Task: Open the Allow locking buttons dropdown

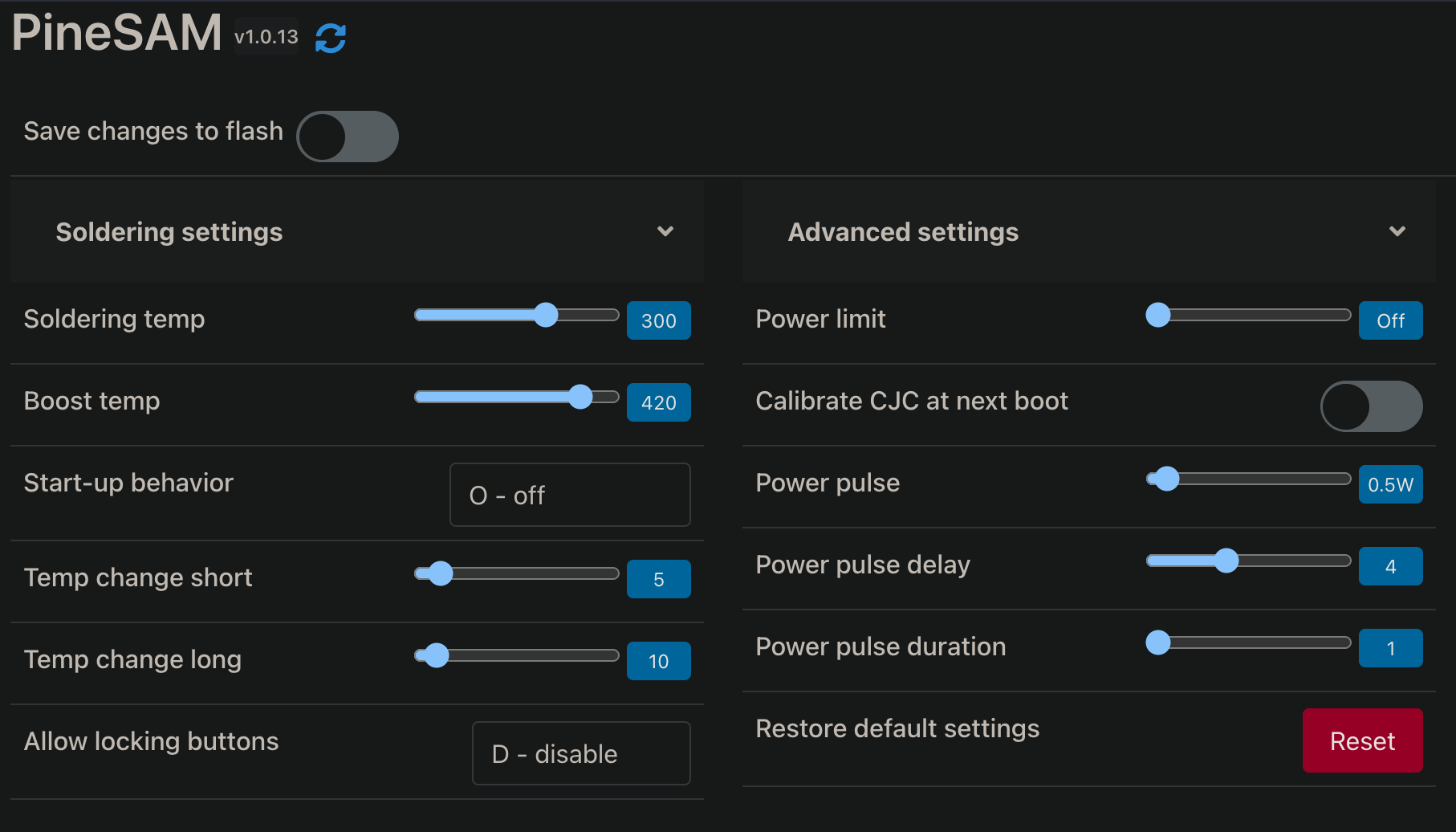Action: [581, 753]
